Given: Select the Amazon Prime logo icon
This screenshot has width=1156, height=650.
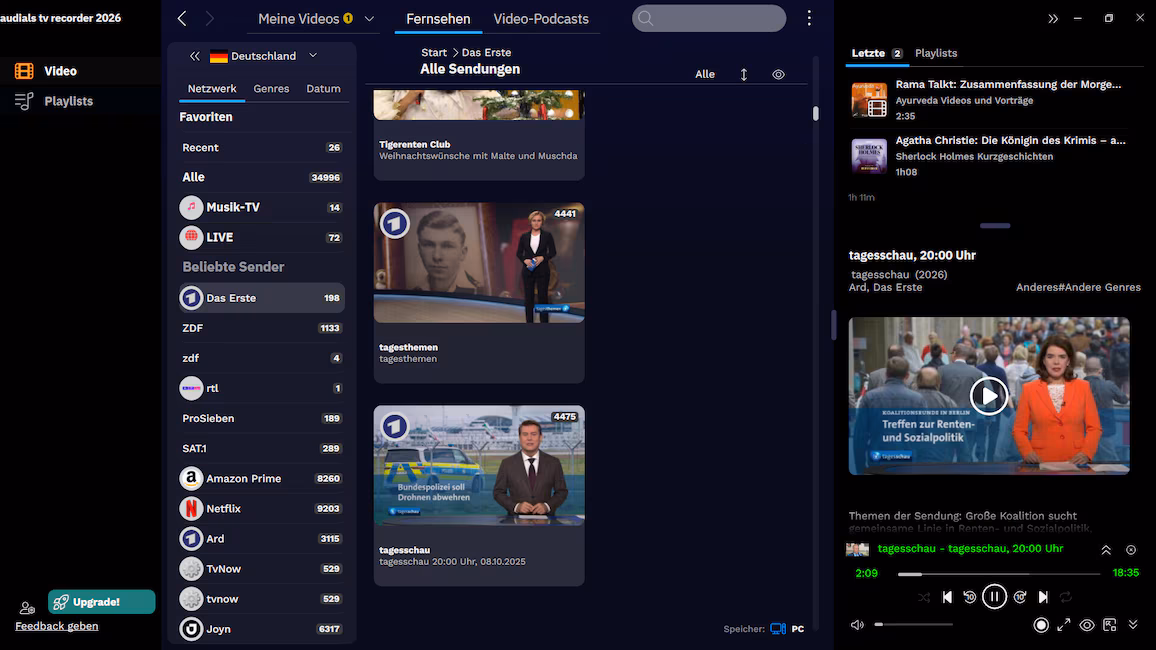Looking at the screenshot, I should [191, 478].
